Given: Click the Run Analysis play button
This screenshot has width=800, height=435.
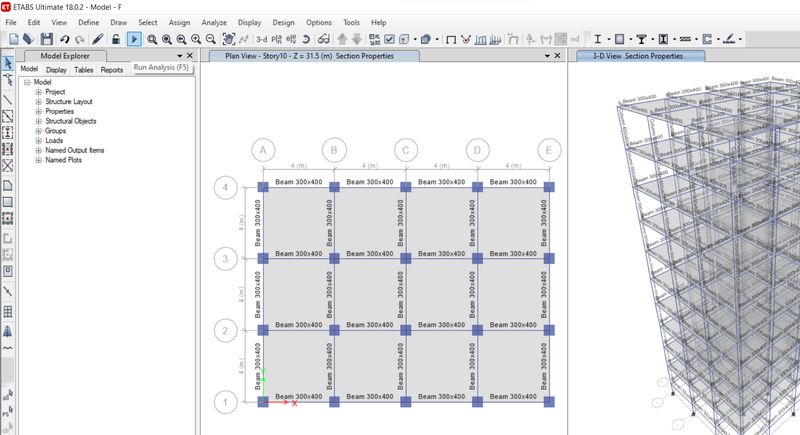Looking at the screenshot, I should 134,39.
